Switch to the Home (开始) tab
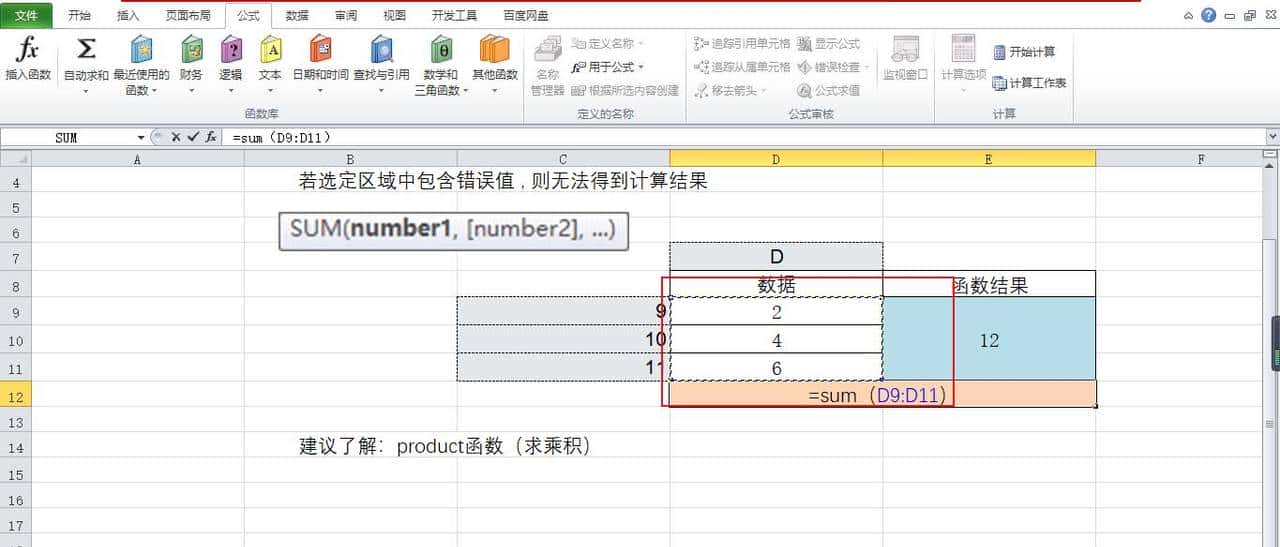The height and width of the screenshot is (547, 1280). pos(80,16)
